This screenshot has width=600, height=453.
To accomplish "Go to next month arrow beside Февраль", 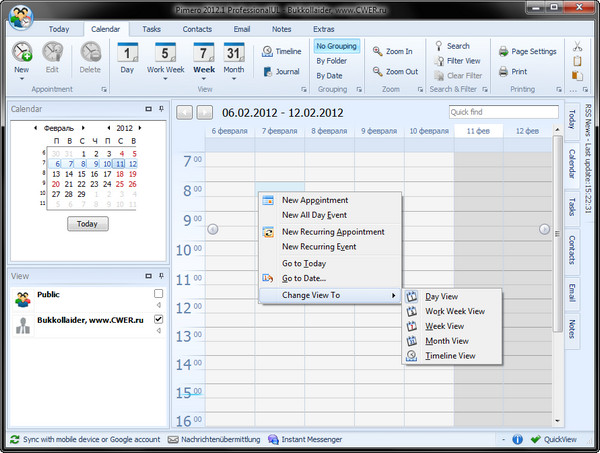I will (x=83, y=128).
